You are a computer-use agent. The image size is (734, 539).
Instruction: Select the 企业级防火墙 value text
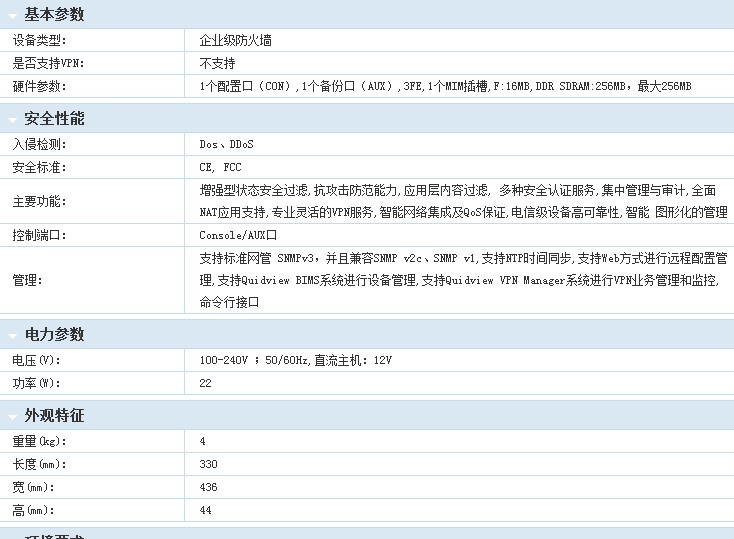coord(235,41)
